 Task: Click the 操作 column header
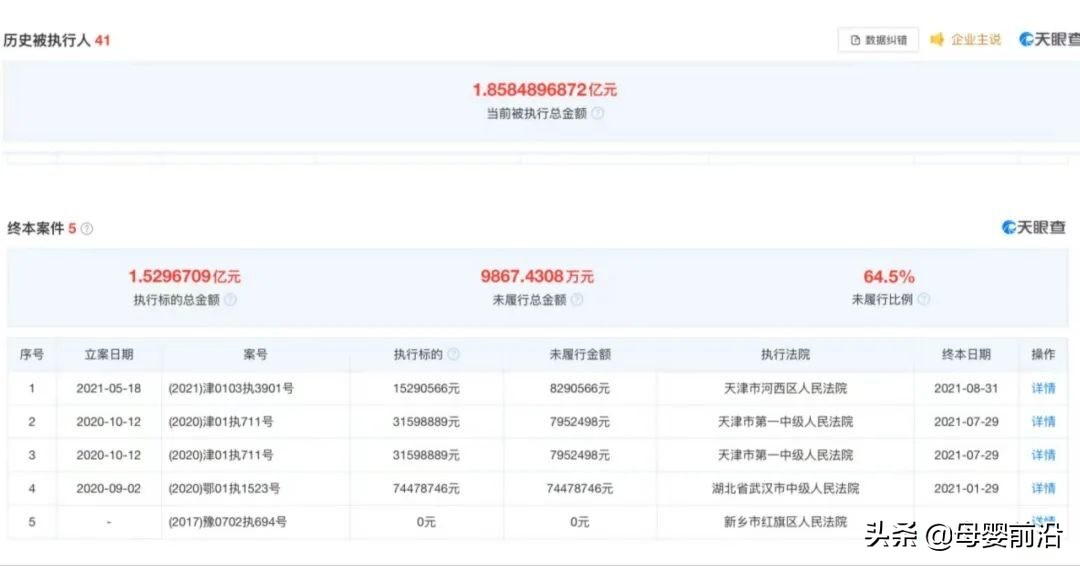click(x=1043, y=355)
